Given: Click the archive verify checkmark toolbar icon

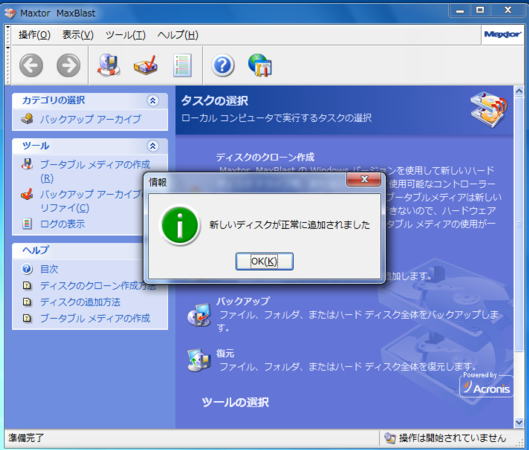Looking at the screenshot, I should 146,65.
